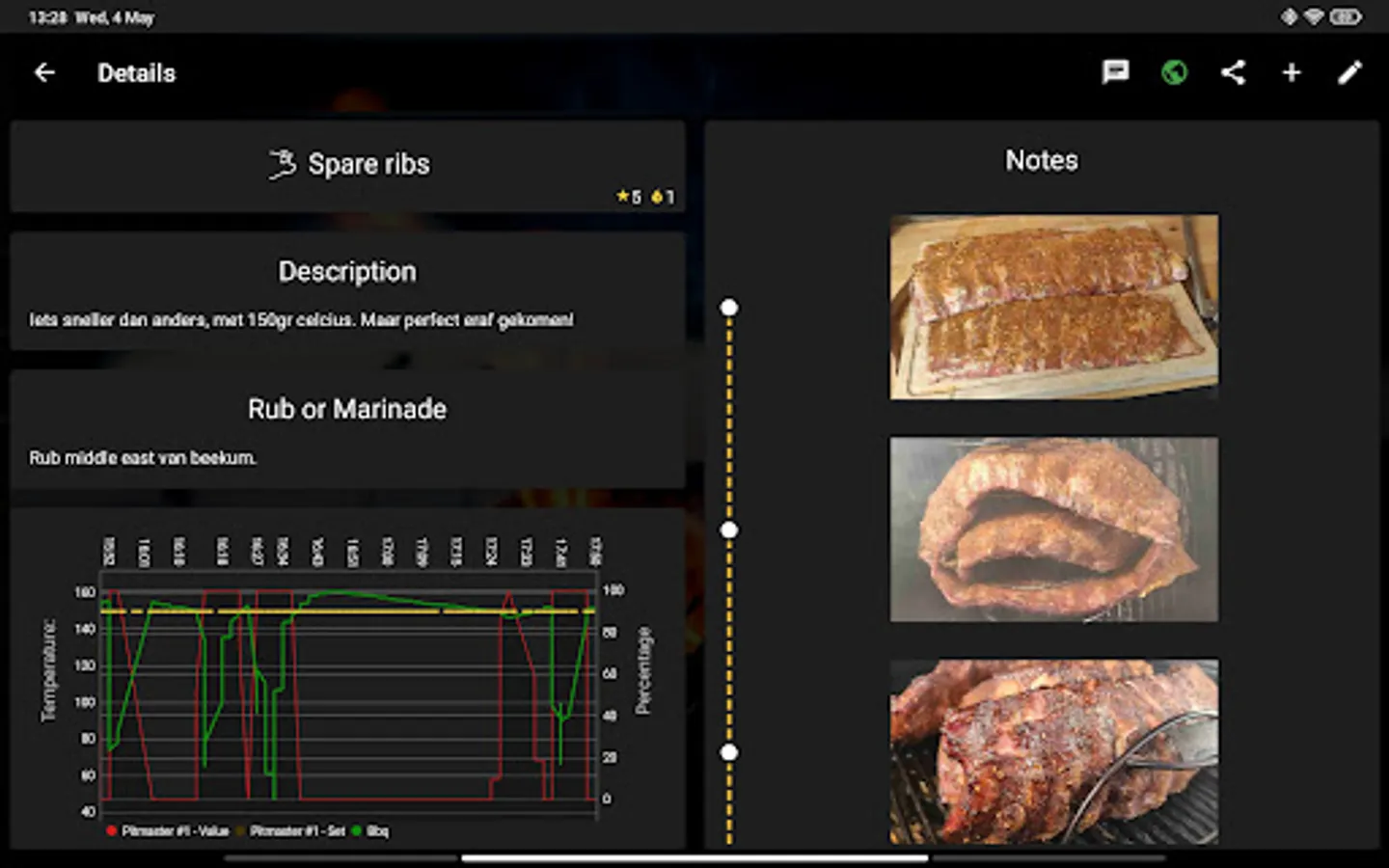The image size is (1389, 868).
Task: Open the rolled smoked ribs photo
Action: coord(1053,529)
